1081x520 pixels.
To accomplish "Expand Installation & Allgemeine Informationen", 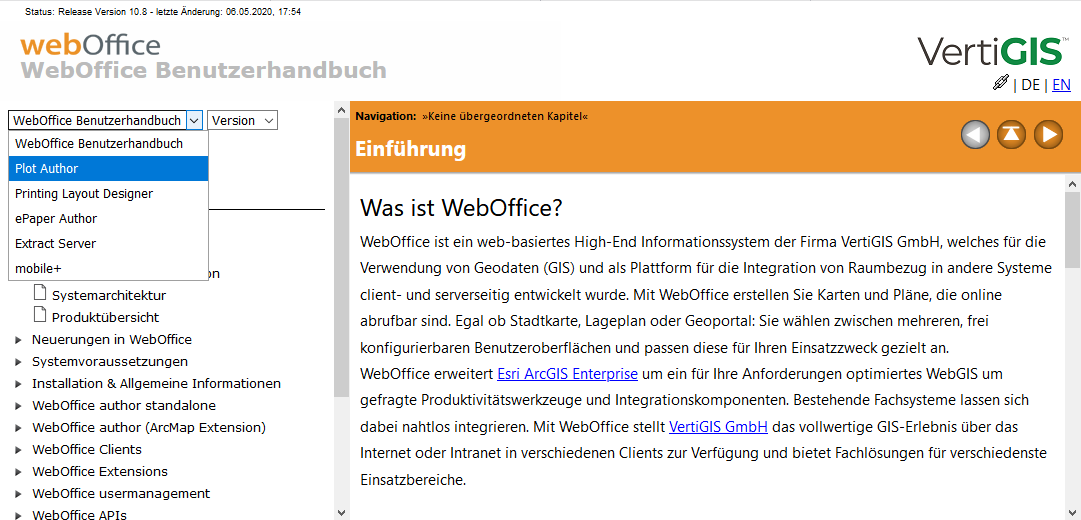I will tap(17, 384).
